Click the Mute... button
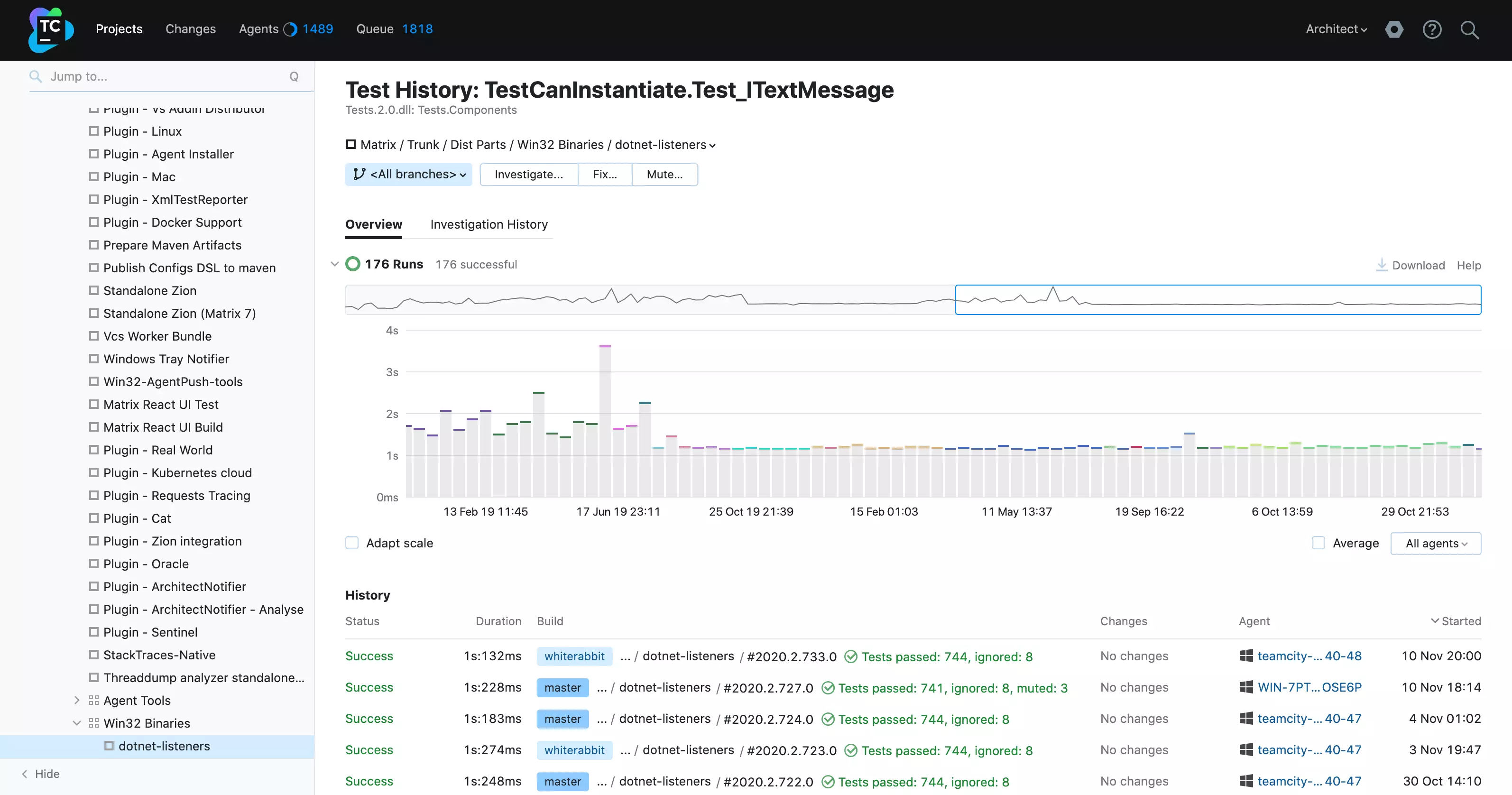The image size is (1512, 795). pyautogui.click(x=664, y=175)
